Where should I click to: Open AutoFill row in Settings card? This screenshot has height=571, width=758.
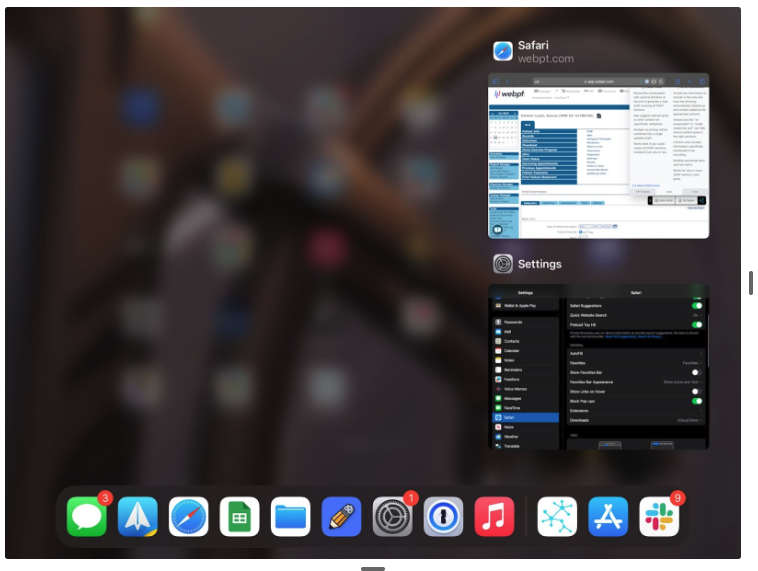(636, 353)
